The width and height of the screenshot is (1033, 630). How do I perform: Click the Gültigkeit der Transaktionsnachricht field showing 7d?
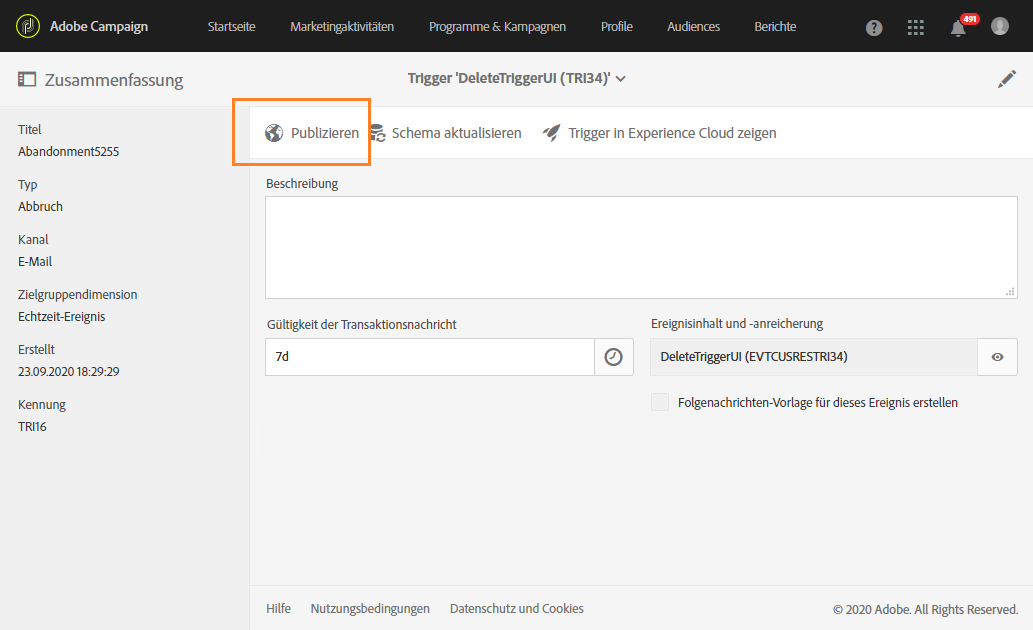click(x=430, y=357)
